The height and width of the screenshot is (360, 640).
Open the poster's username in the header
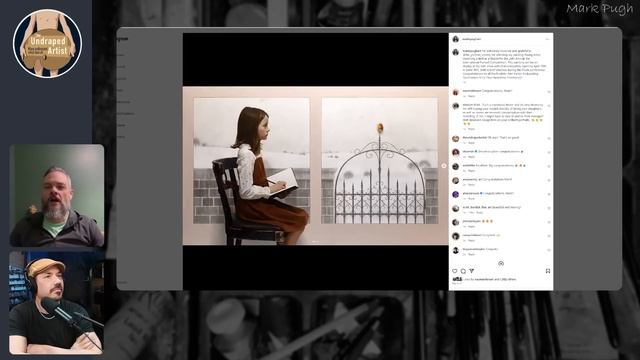click(x=472, y=39)
